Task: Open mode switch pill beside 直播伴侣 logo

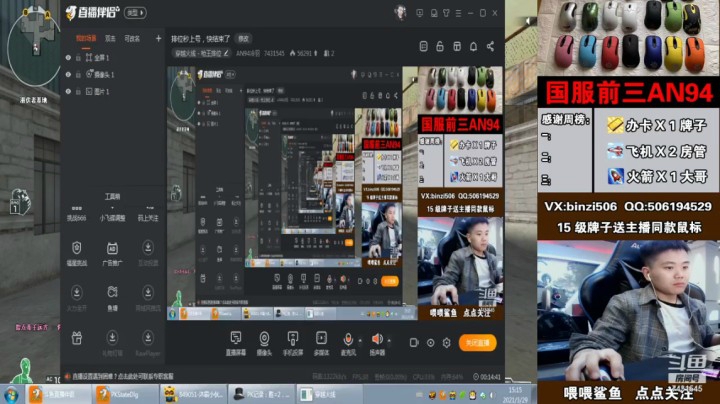Action: click(135, 13)
